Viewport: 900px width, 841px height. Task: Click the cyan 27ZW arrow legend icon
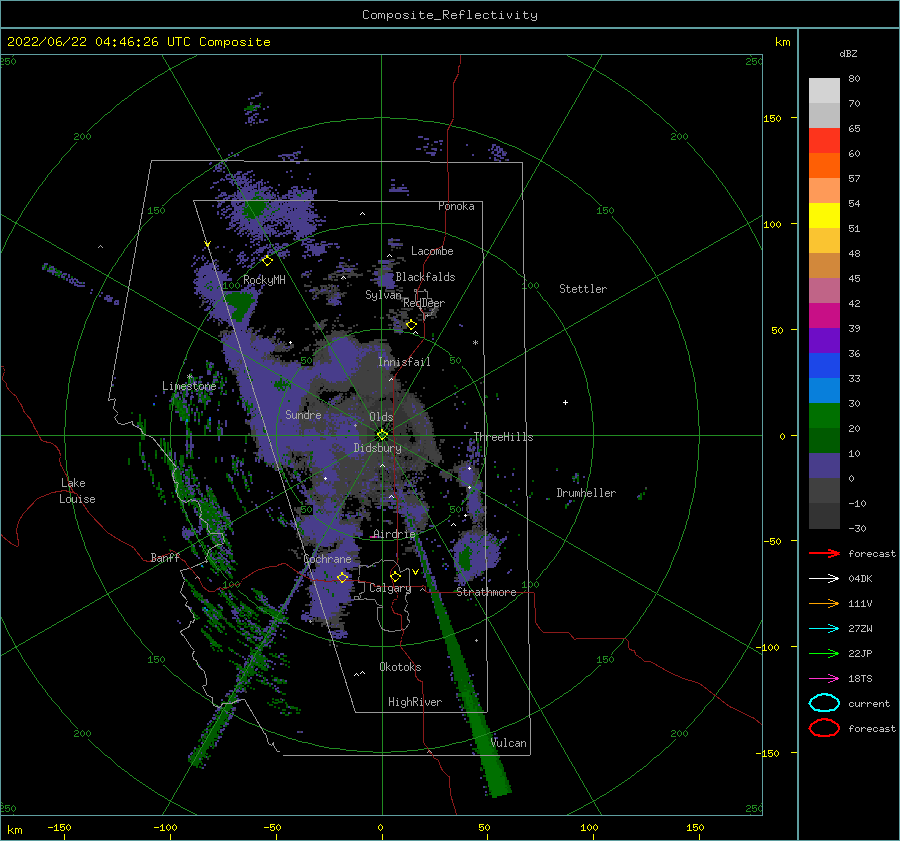pyautogui.click(x=824, y=629)
